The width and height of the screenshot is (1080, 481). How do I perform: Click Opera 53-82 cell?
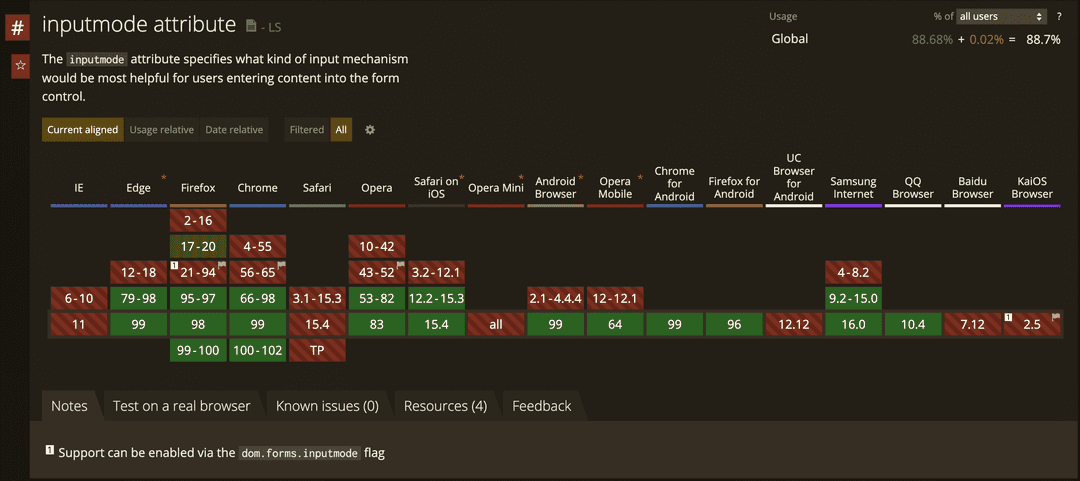coord(377,298)
